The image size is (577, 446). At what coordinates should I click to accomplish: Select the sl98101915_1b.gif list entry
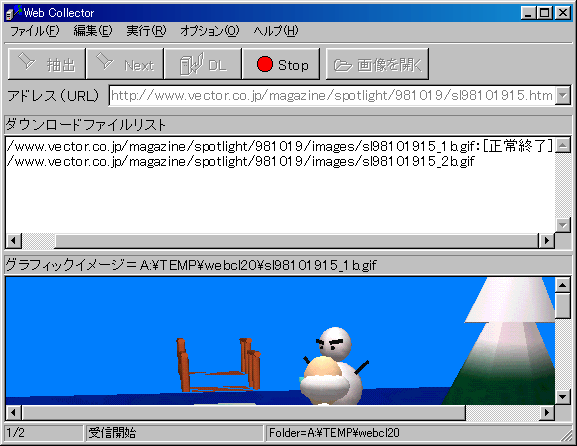[x=280, y=146]
